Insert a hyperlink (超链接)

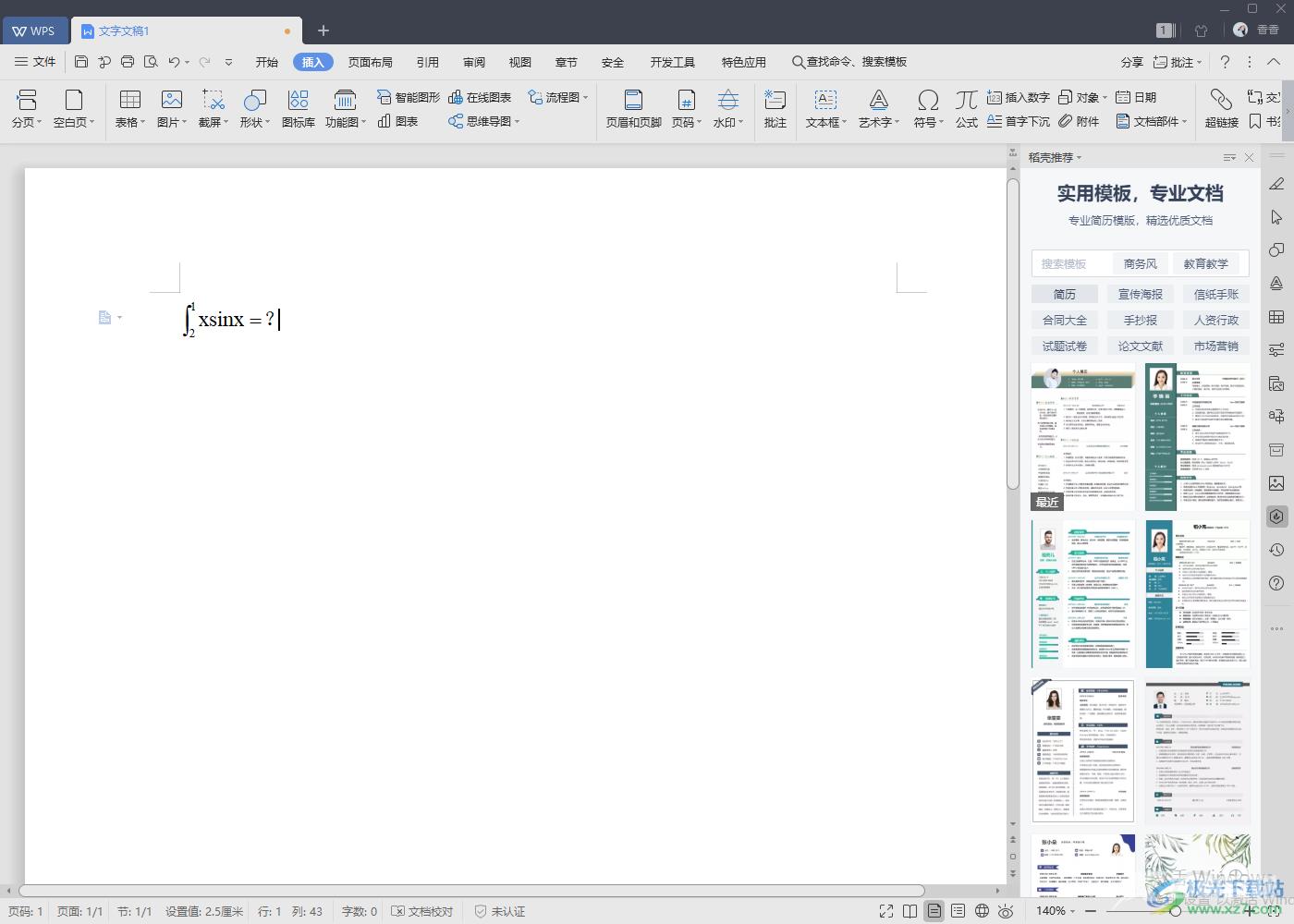pos(1221,108)
